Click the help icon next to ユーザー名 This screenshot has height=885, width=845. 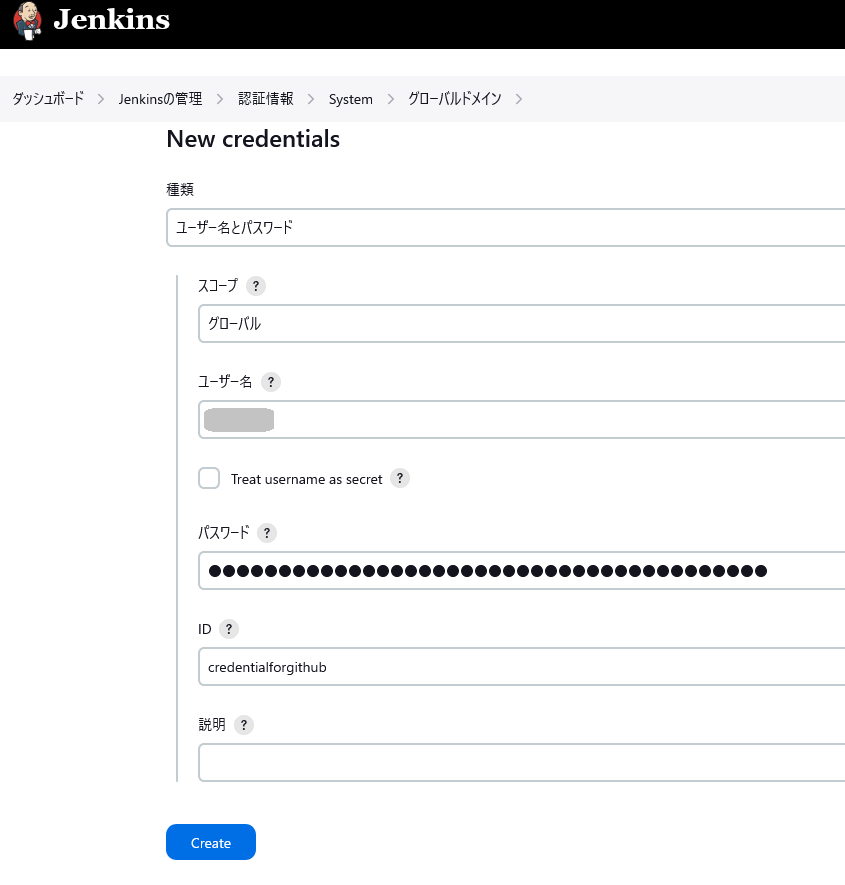pyautogui.click(x=270, y=382)
